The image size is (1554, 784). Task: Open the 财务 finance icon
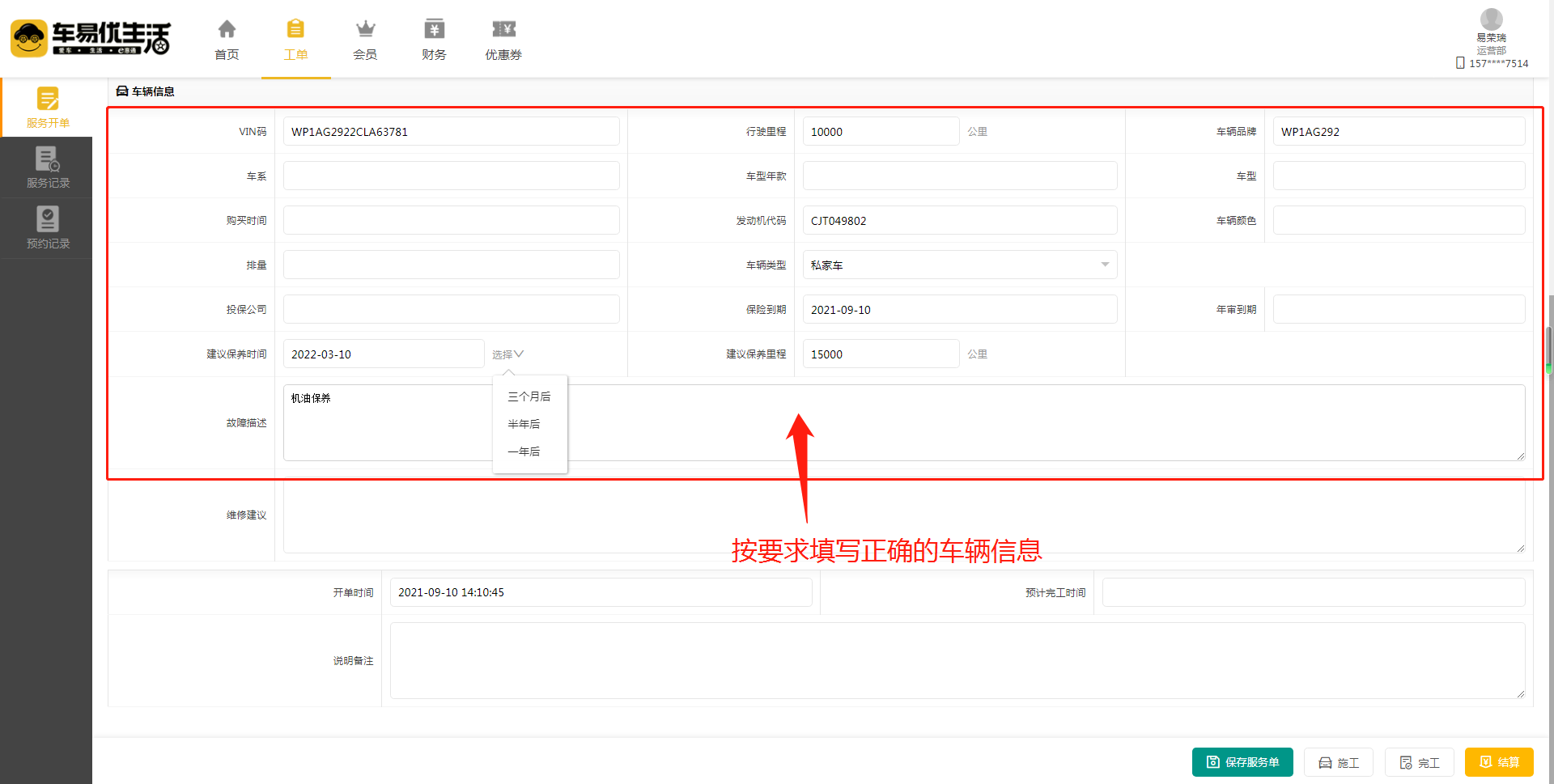pyautogui.click(x=434, y=29)
